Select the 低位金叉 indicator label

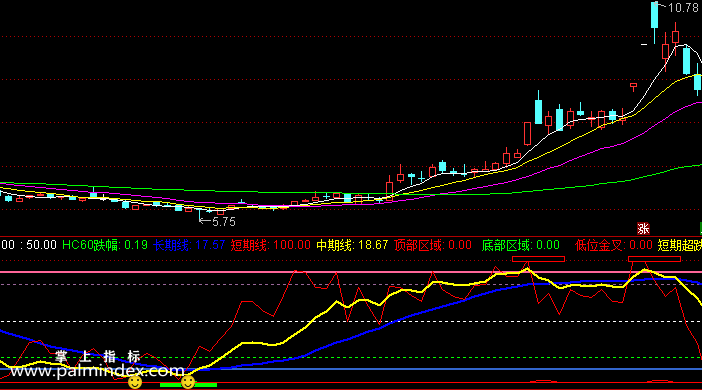[614, 245]
